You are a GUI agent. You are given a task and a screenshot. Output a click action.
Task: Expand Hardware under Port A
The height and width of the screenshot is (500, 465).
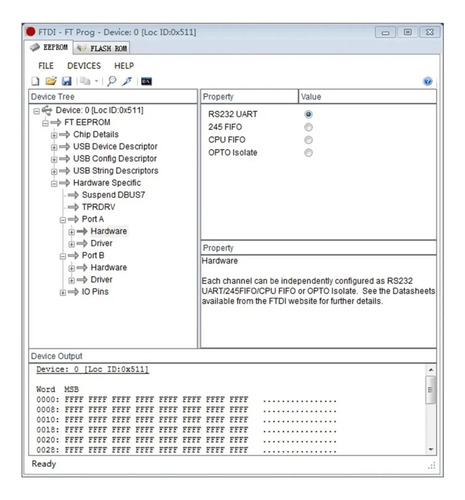pyautogui.click(x=71, y=232)
